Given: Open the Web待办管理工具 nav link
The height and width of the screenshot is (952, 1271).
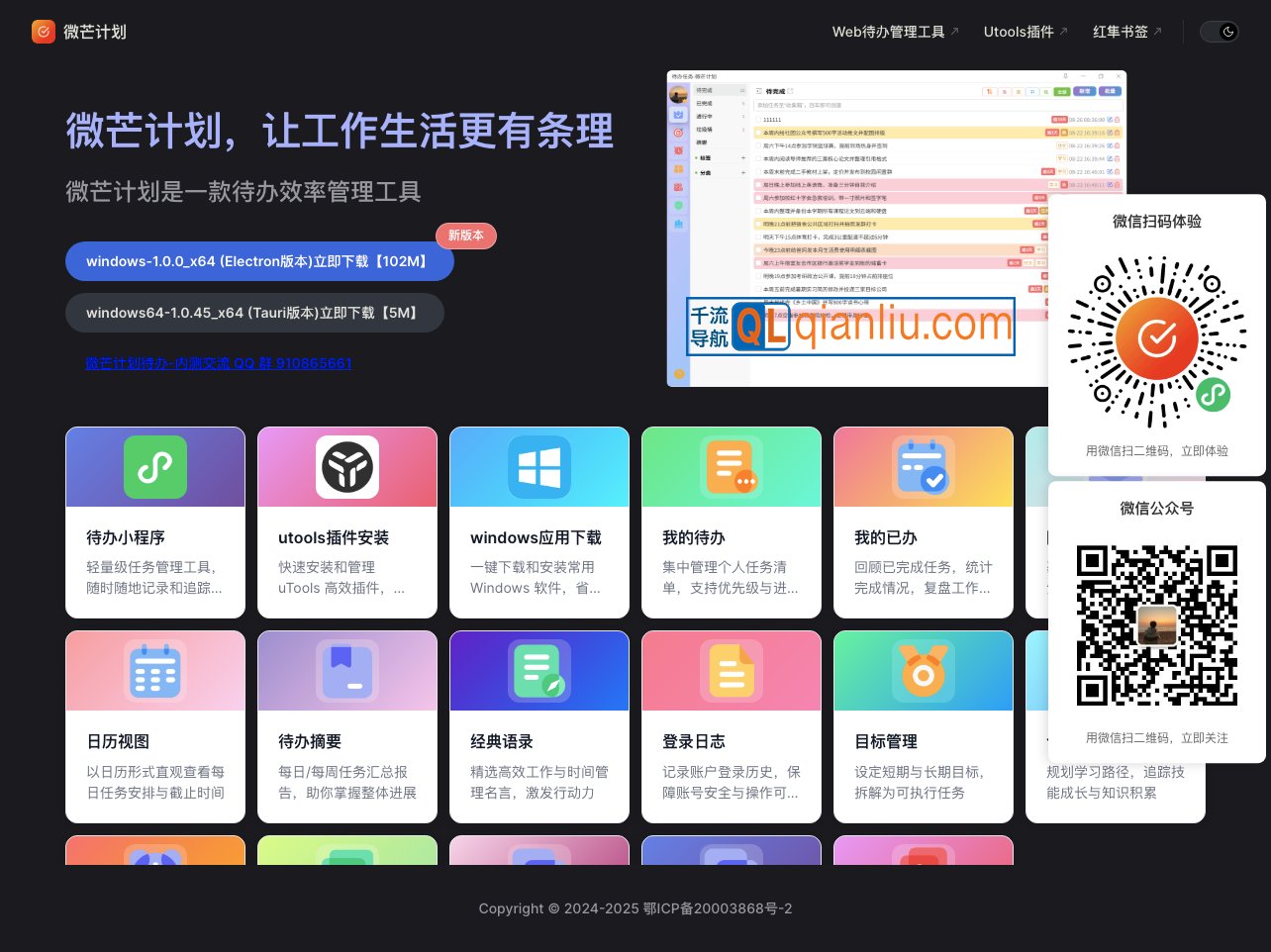Looking at the screenshot, I should (x=890, y=31).
